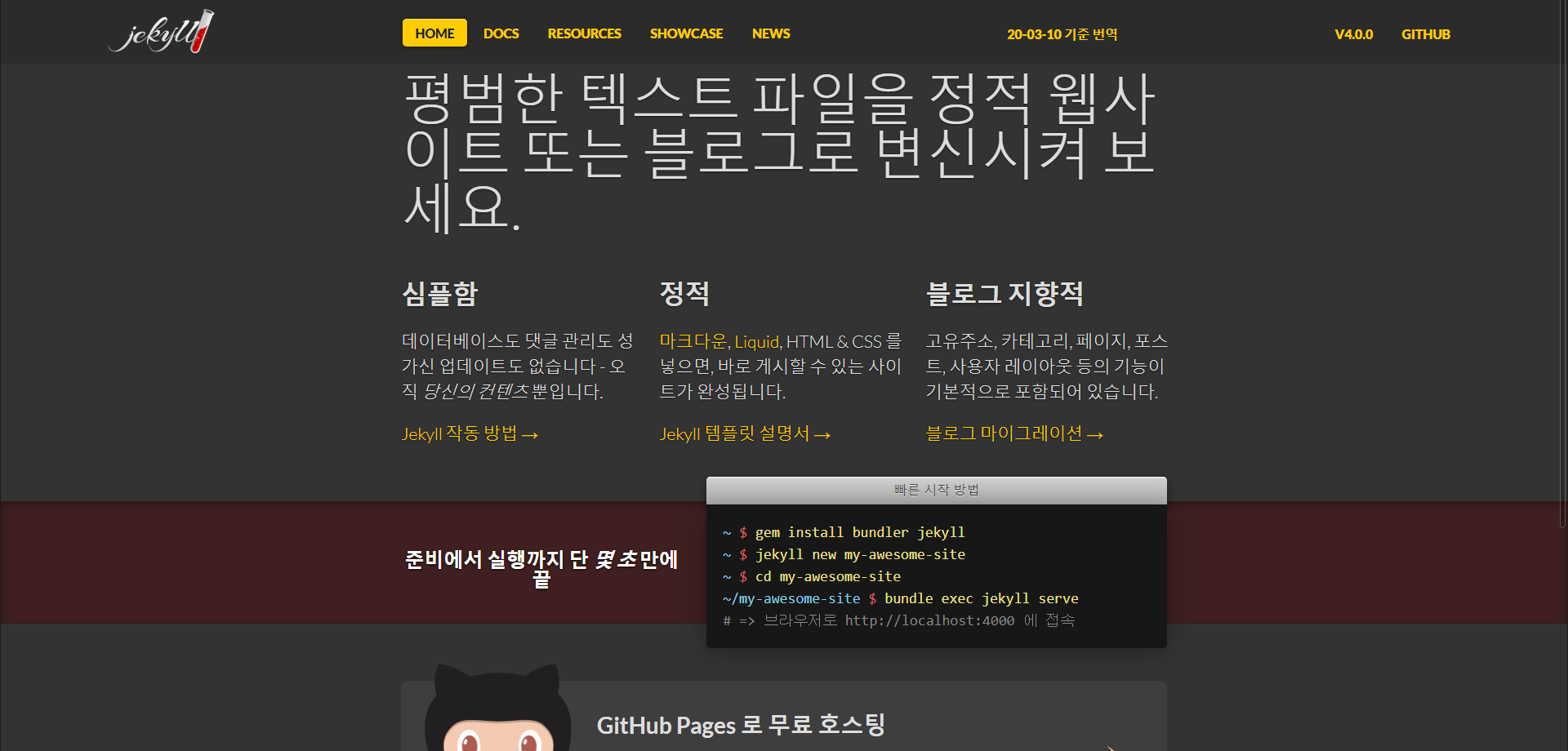Click the 빠른 시작 방법 title bar

(937, 490)
